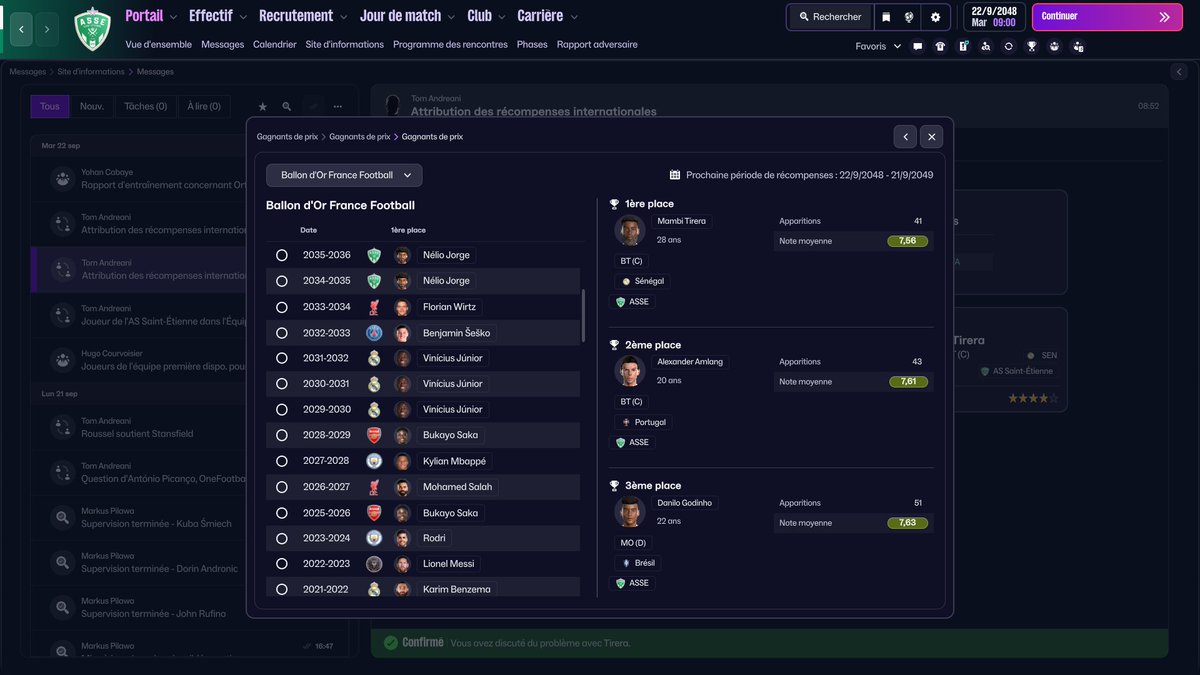Image resolution: width=1200 pixels, height=675 pixels.
Task: Click Danilo Godinho's portrait in 3ème place
Action: pyautogui.click(x=629, y=512)
